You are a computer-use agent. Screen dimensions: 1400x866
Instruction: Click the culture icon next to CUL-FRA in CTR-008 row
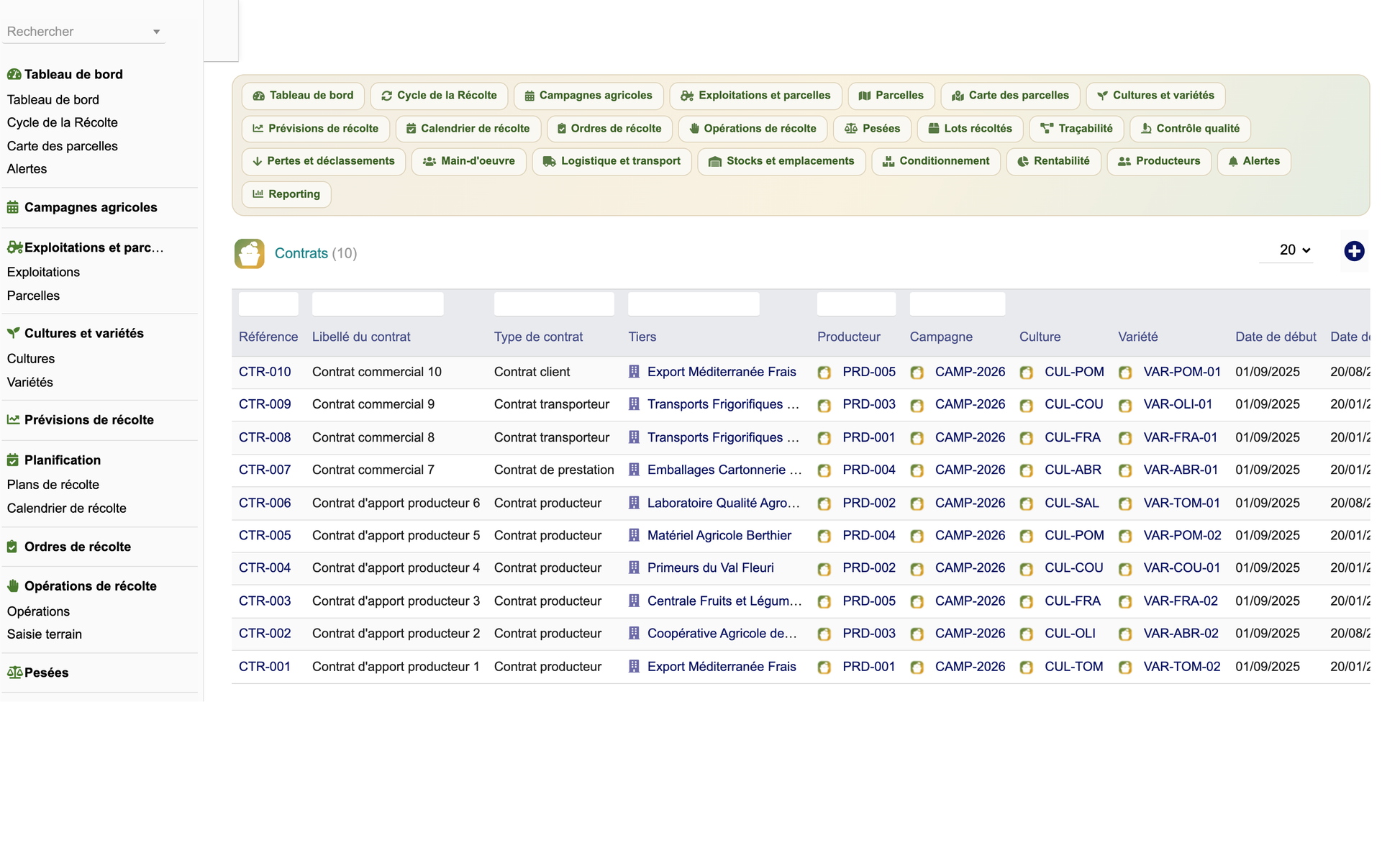[1027, 438]
